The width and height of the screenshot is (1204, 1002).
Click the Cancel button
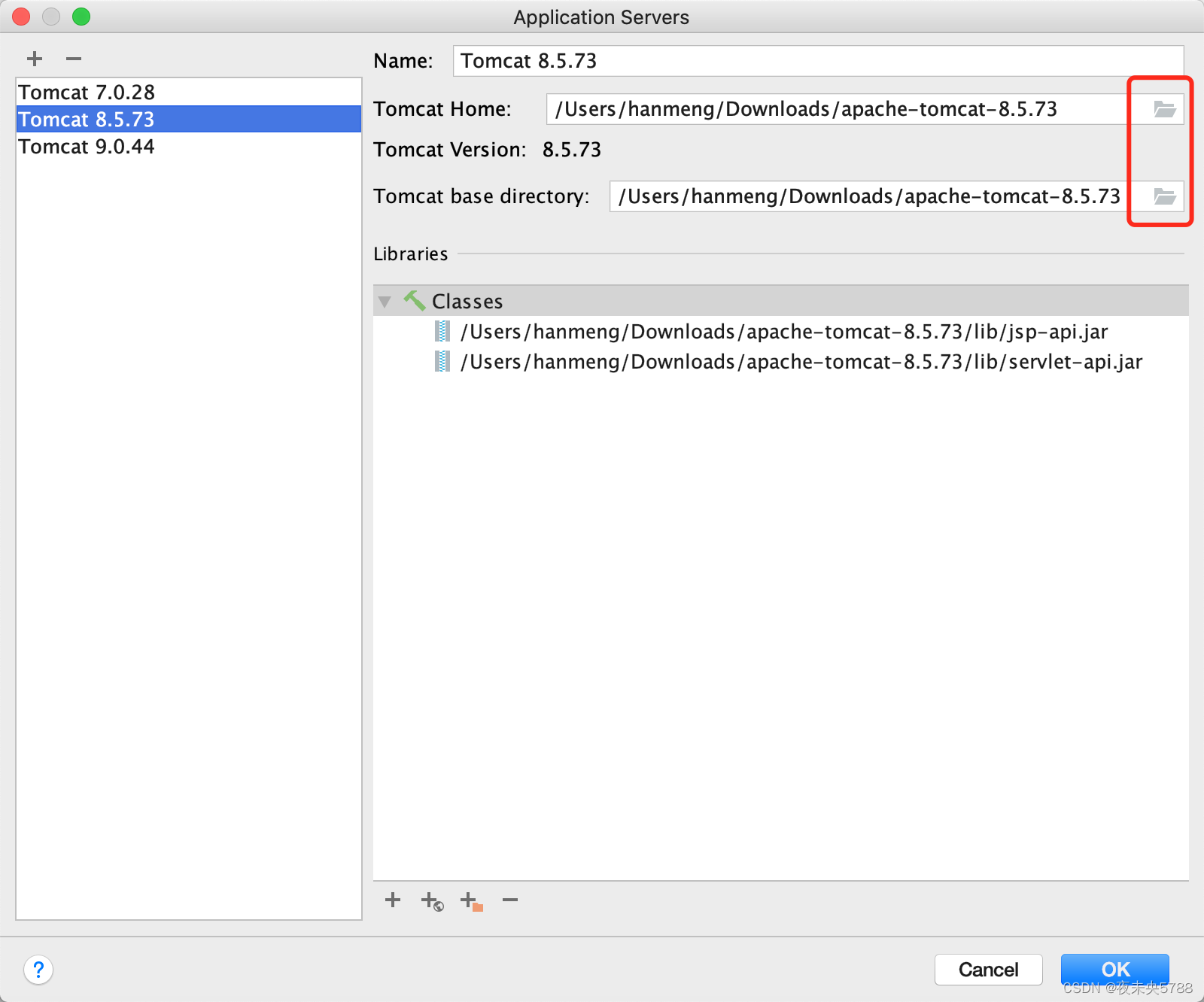tap(988, 970)
